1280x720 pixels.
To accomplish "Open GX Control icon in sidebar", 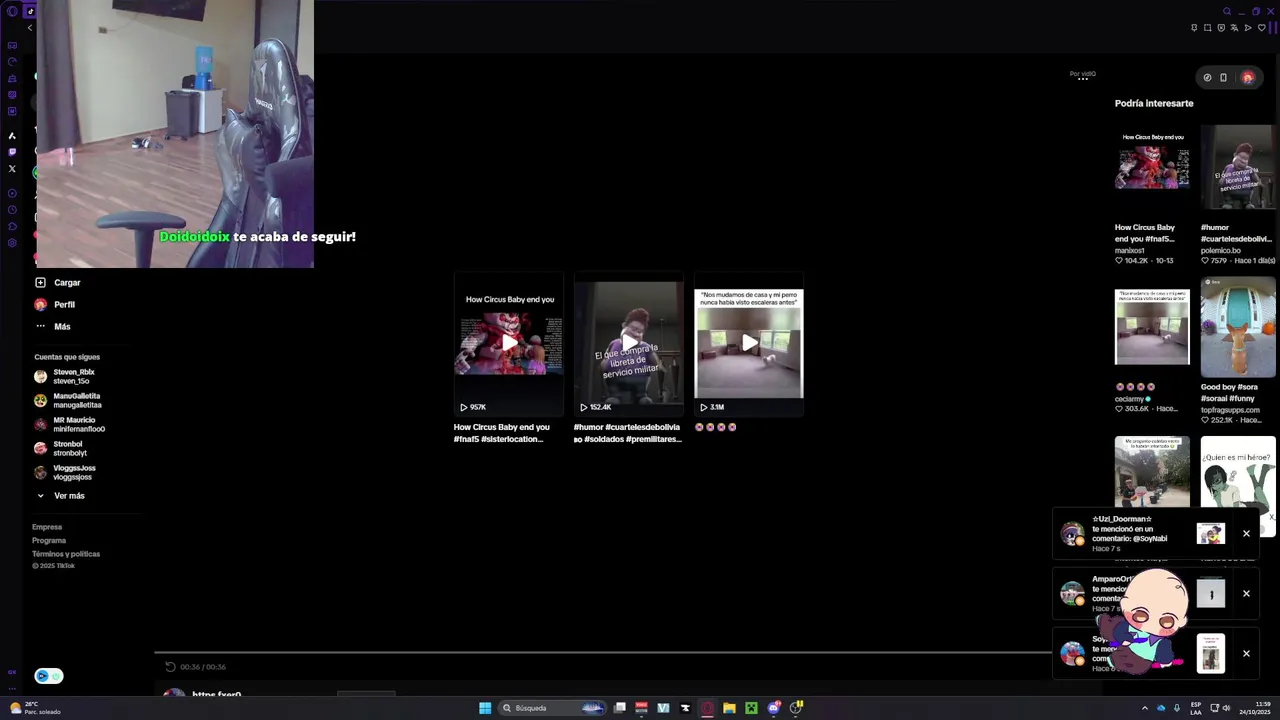I will (12, 61).
